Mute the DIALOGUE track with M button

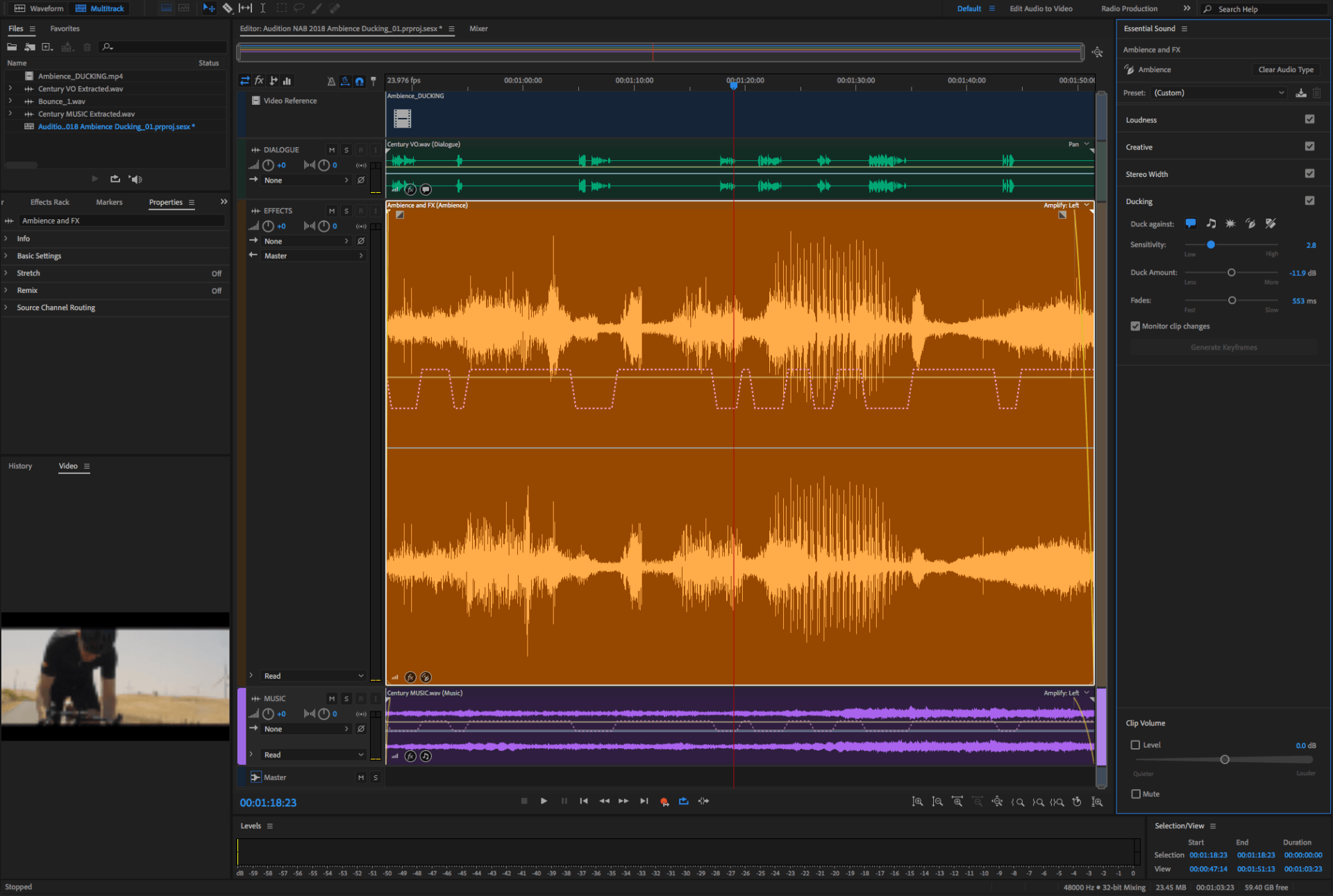332,150
